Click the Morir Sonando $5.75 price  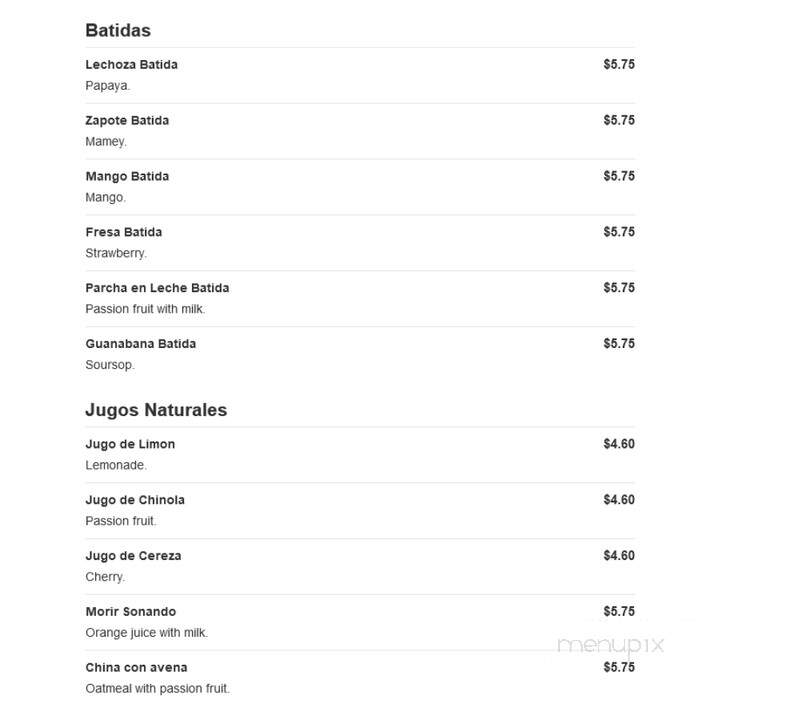[x=619, y=612]
